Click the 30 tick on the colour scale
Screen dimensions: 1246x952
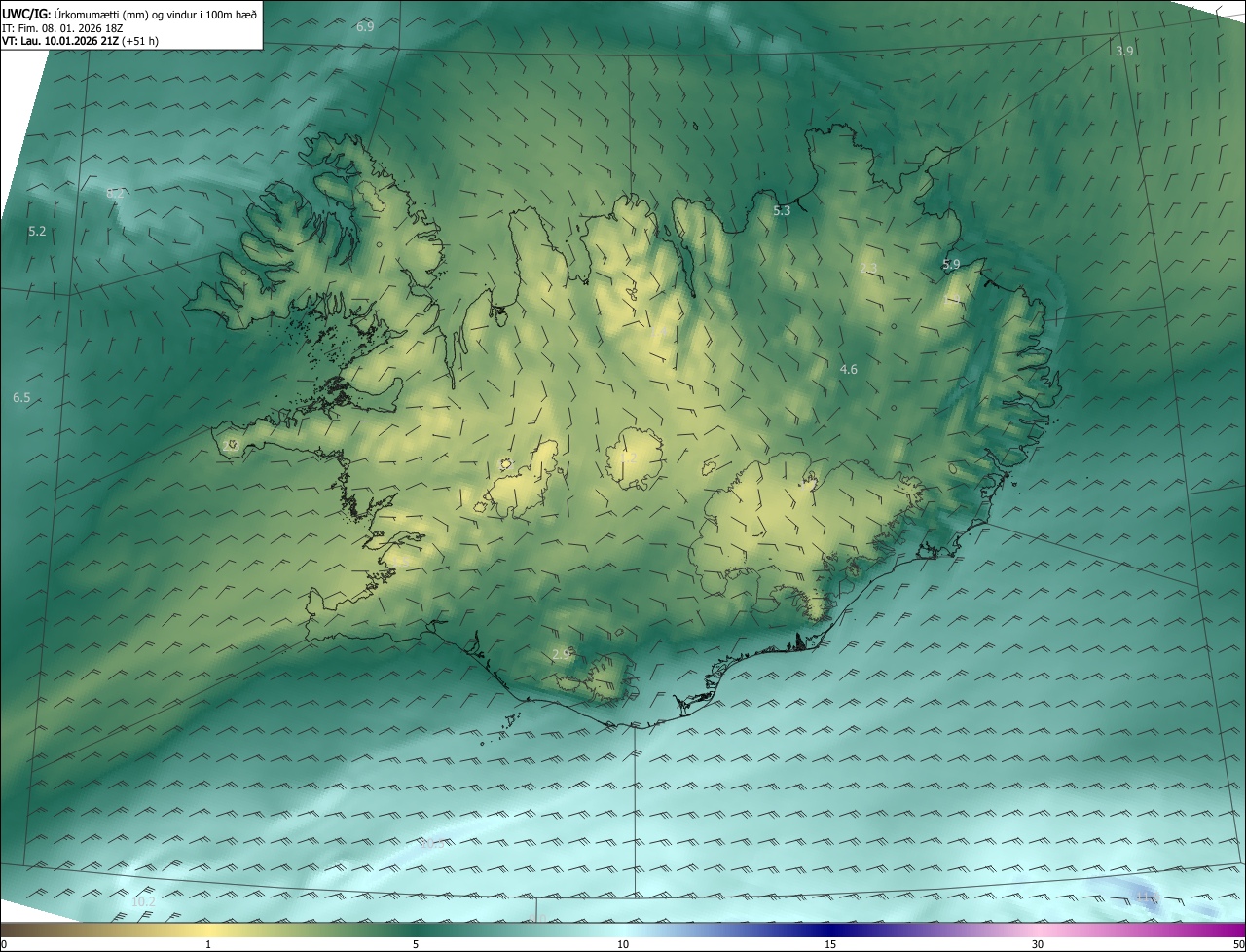1038,945
